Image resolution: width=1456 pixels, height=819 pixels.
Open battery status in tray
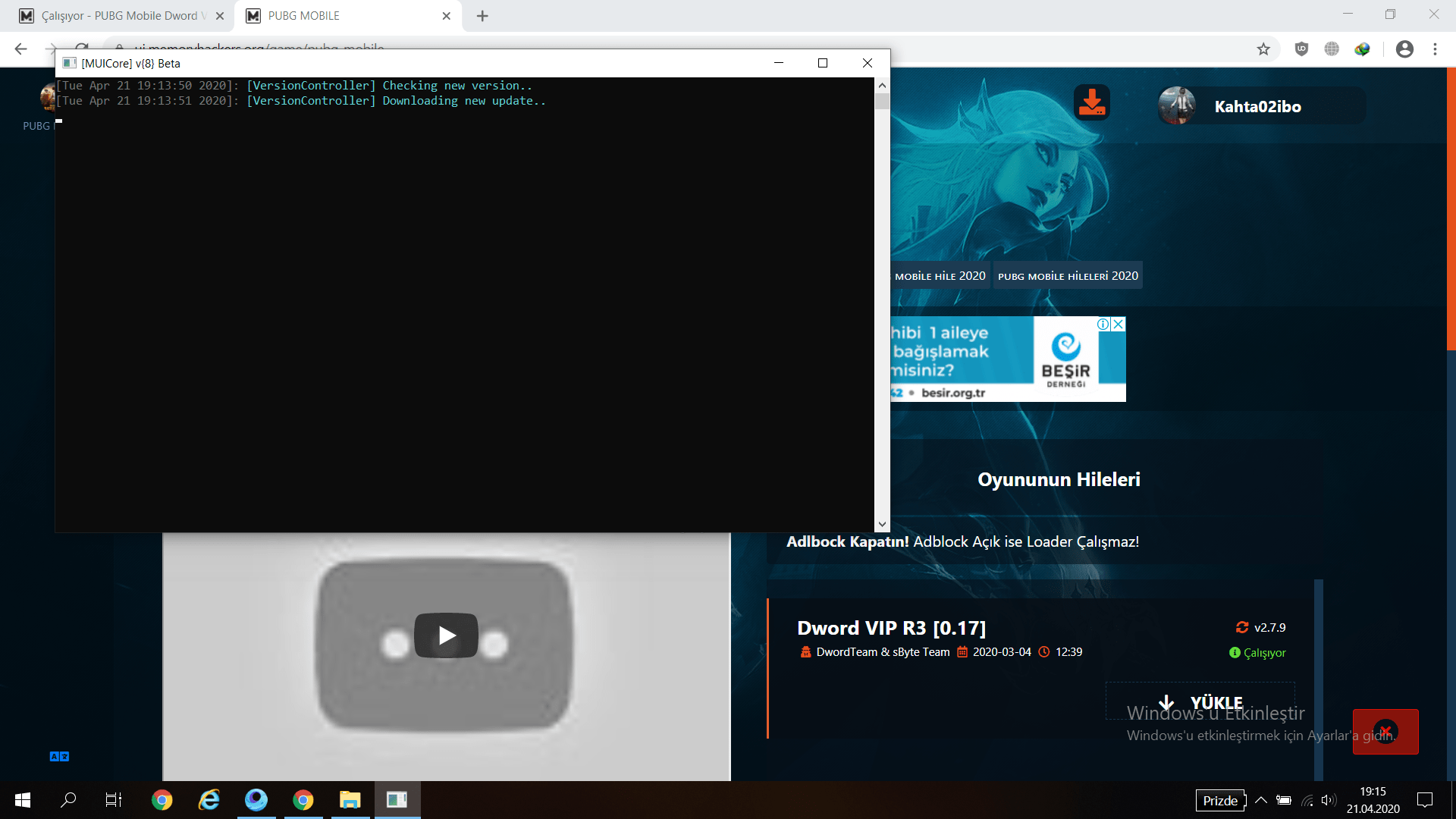click(1284, 800)
